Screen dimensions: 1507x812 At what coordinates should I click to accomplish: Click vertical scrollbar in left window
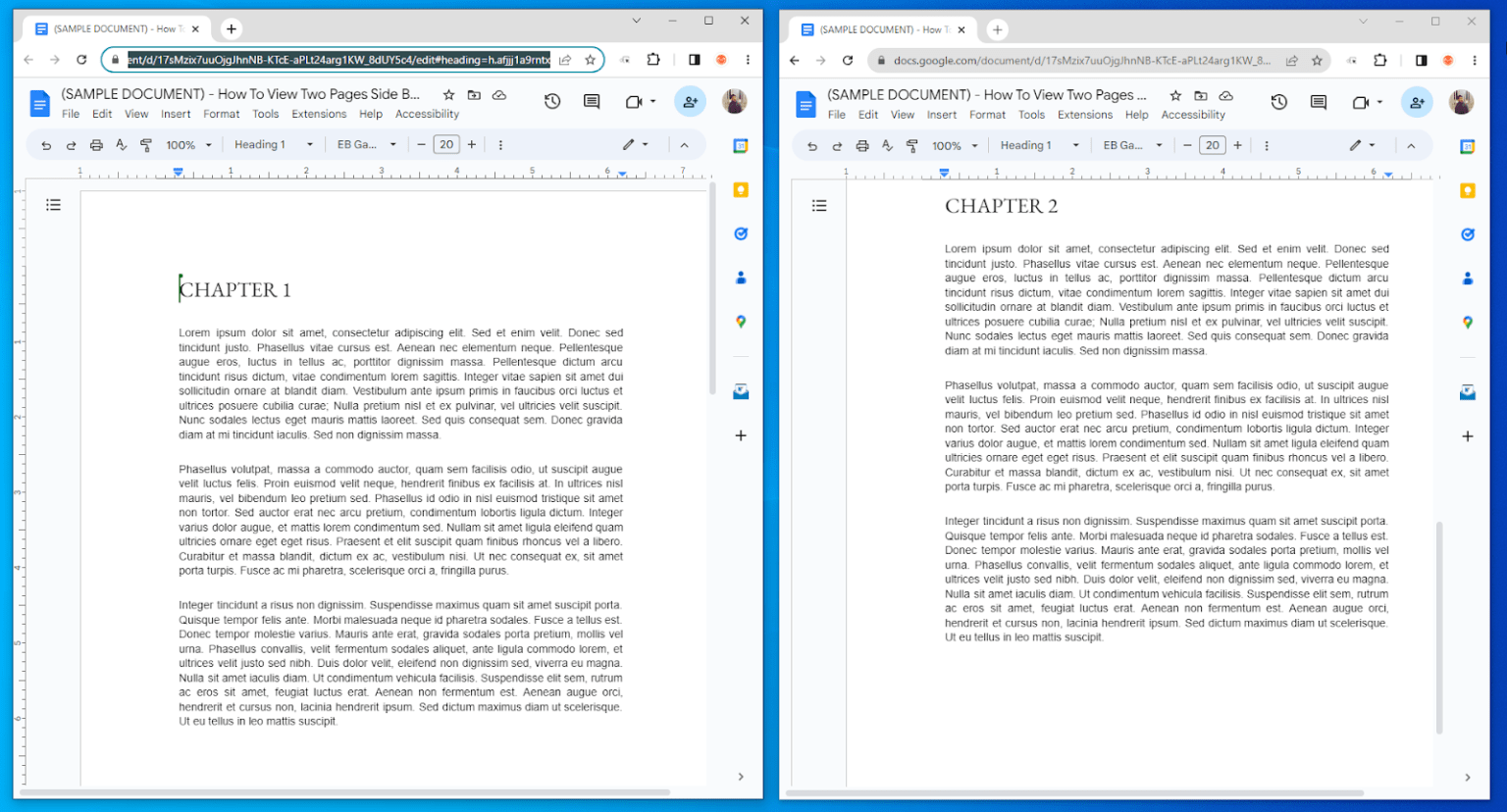coord(712,289)
